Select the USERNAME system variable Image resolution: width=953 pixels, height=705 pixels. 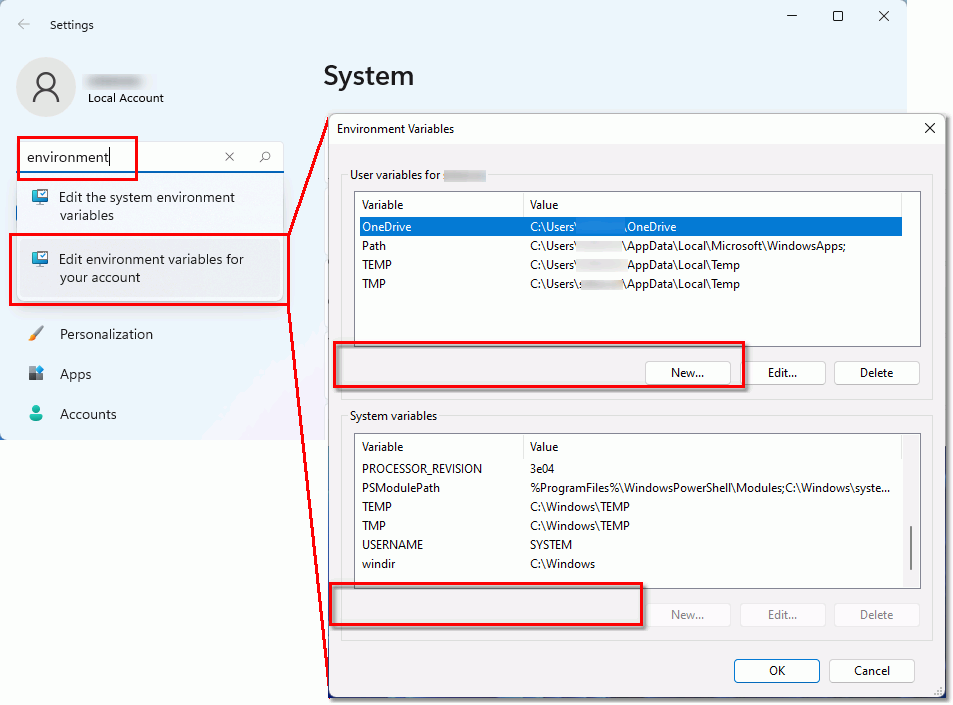(630, 545)
